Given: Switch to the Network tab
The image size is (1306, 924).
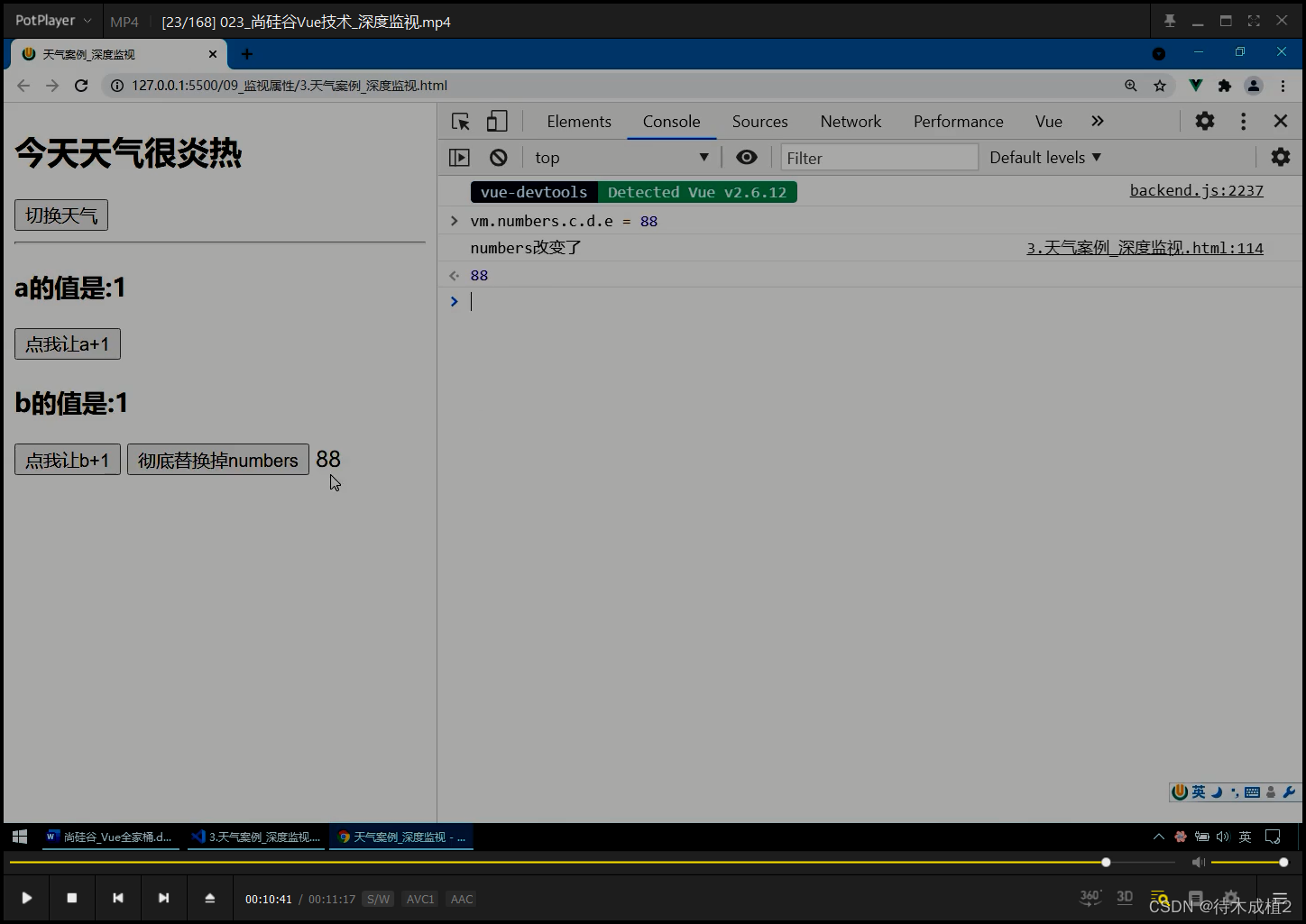Looking at the screenshot, I should click(851, 122).
